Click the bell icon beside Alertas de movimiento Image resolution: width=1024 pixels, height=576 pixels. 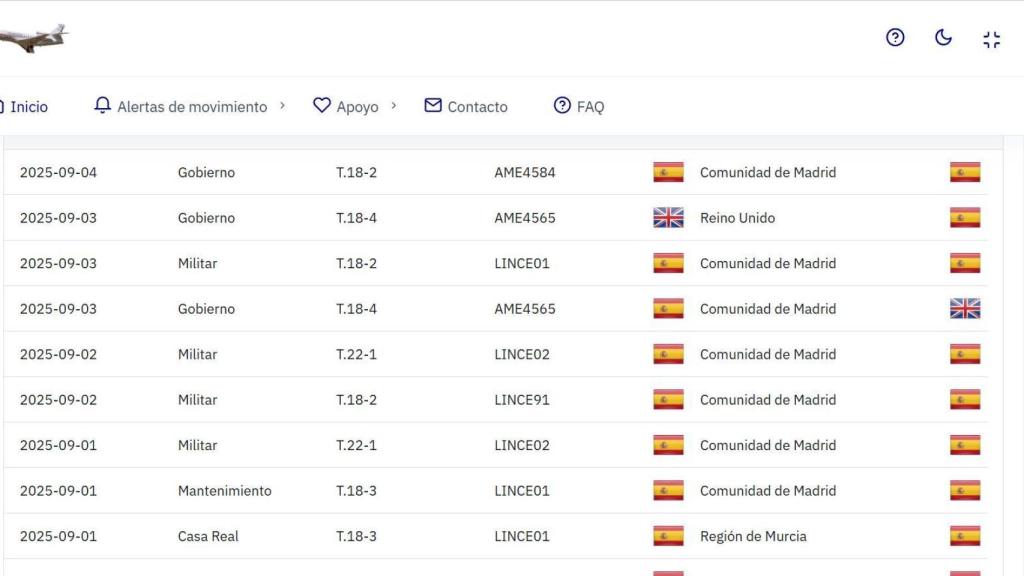103,105
